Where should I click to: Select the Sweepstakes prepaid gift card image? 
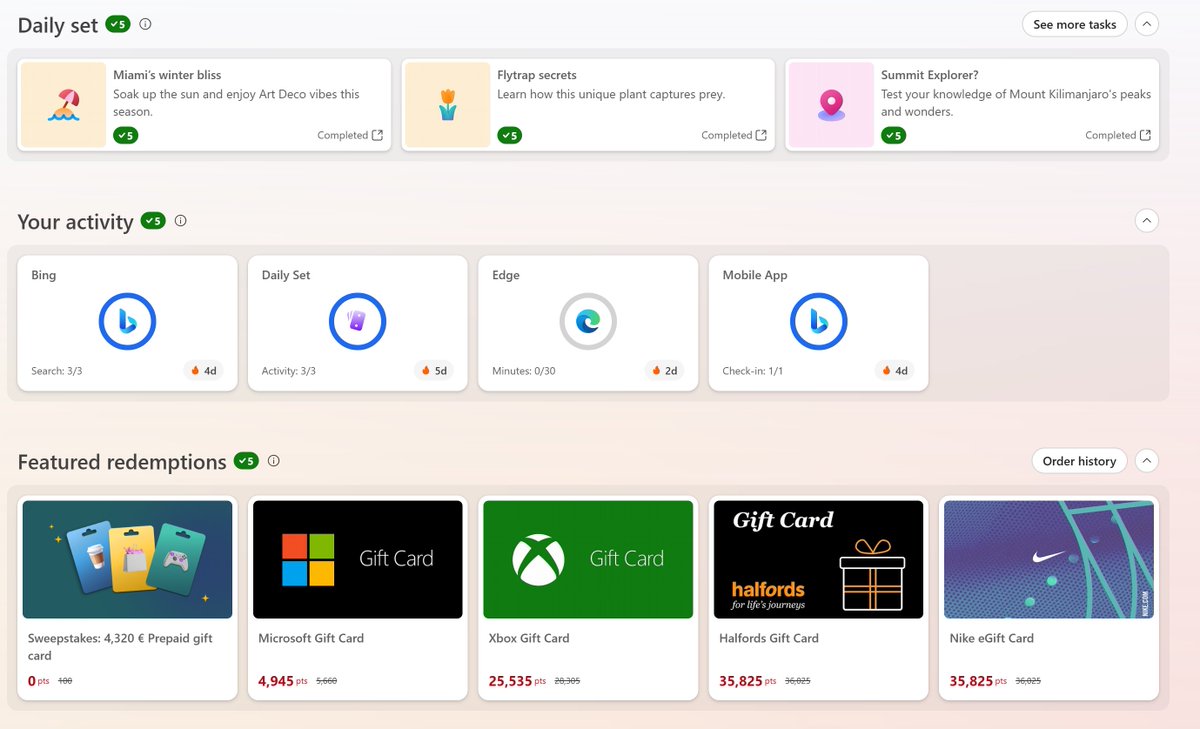click(127, 559)
